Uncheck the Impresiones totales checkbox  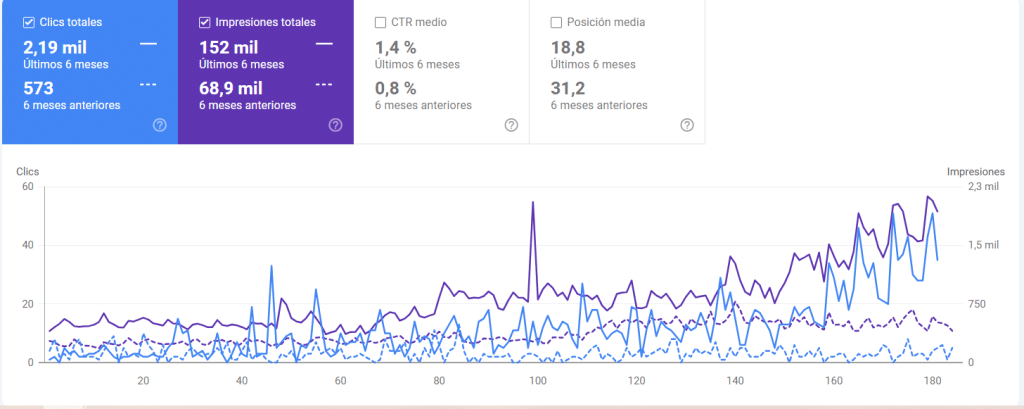point(205,22)
